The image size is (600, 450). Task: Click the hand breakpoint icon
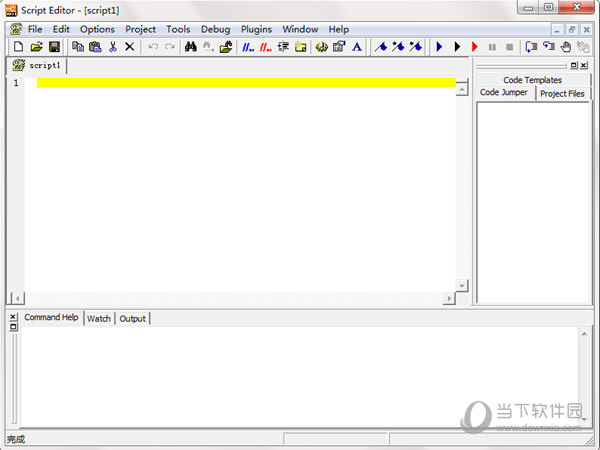566,47
